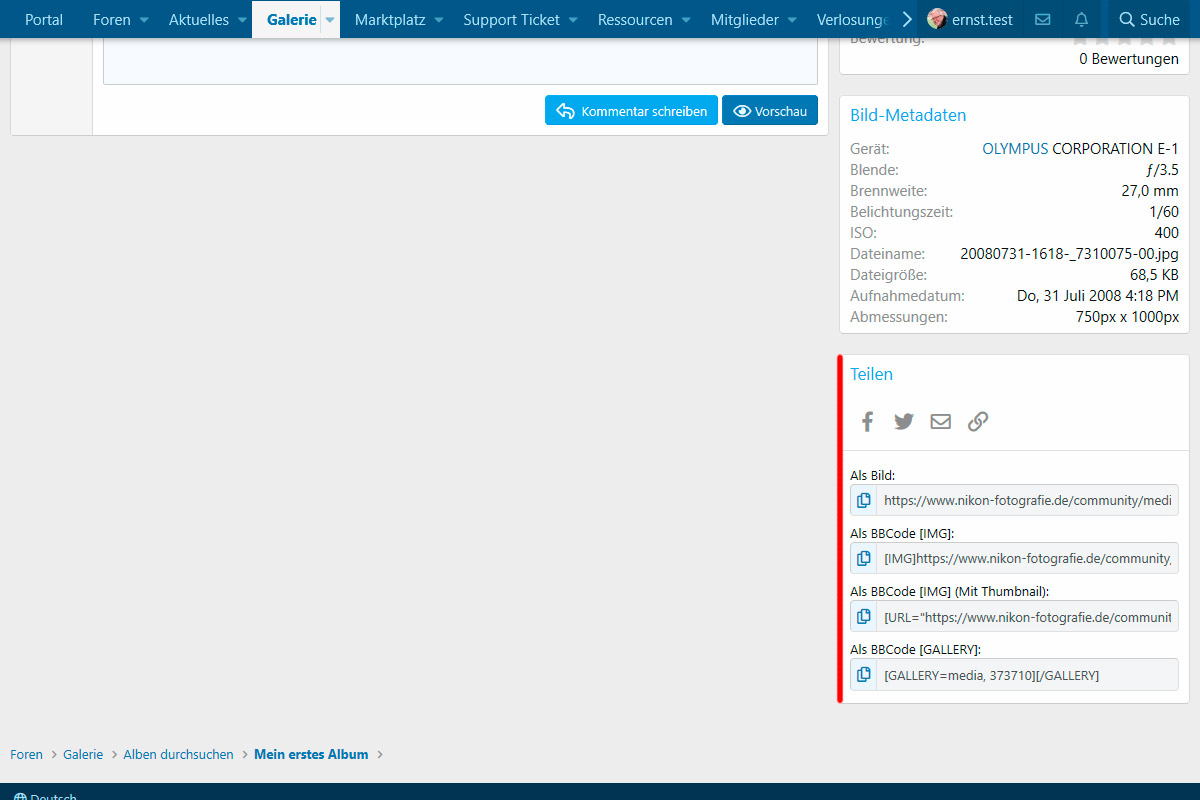Expand the Foren dropdown arrow
The image size is (1200, 800).
[x=144, y=20]
